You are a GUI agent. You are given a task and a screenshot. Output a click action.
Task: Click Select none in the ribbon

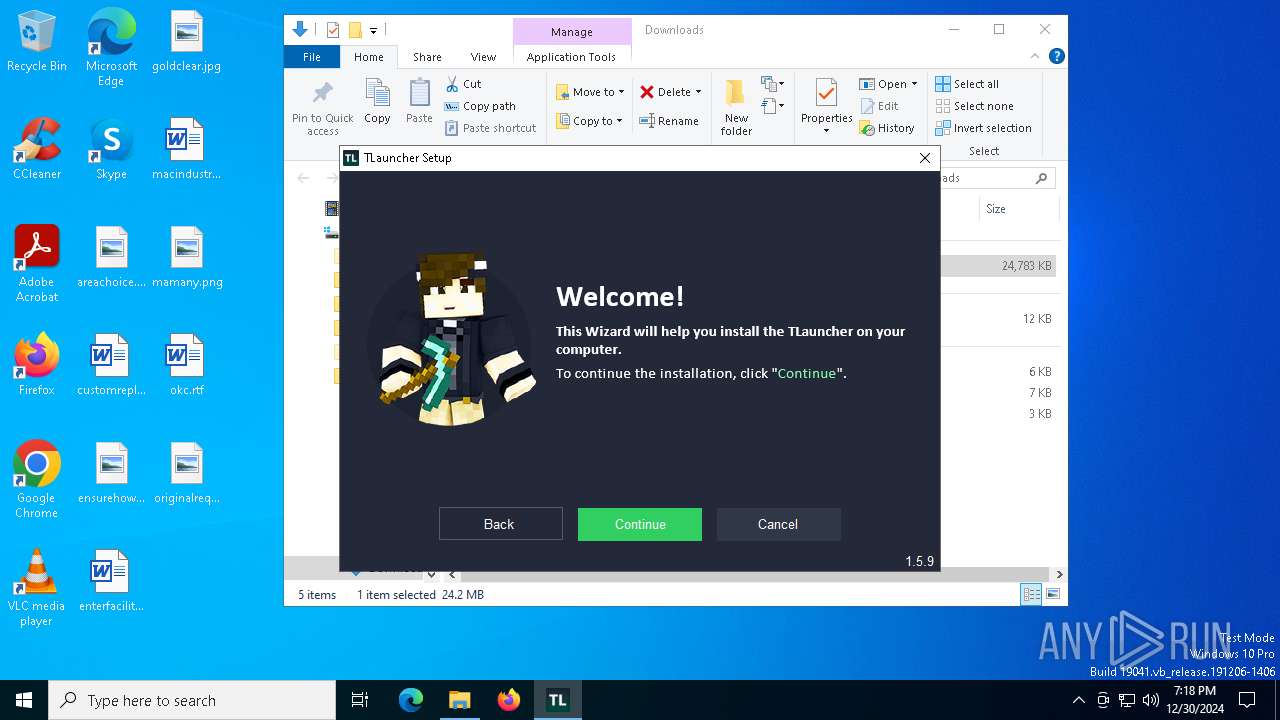coord(974,106)
